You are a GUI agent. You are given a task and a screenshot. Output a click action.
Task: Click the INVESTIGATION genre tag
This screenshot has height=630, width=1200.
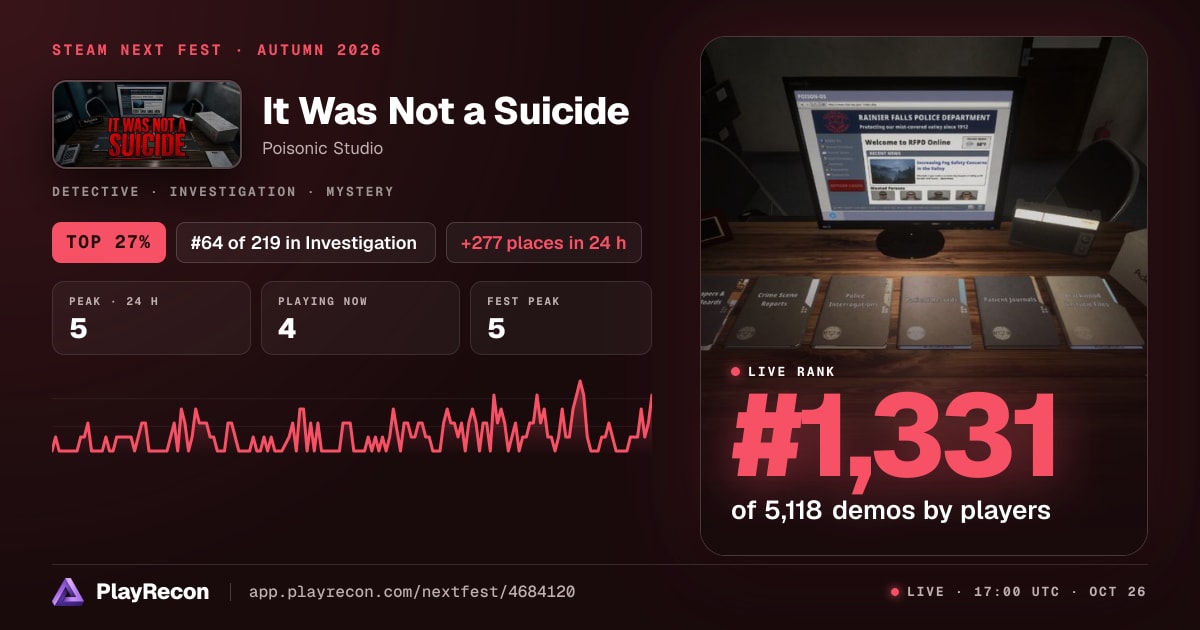(x=233, y=191)
